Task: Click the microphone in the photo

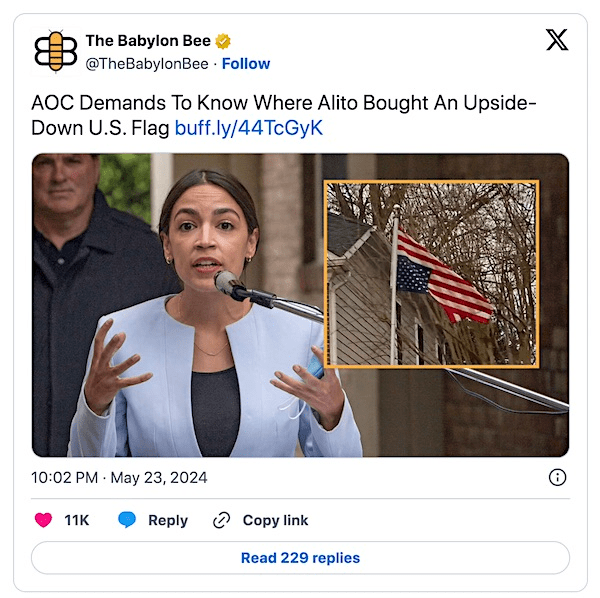Action: pyautogui.click(x=245, y=288)
